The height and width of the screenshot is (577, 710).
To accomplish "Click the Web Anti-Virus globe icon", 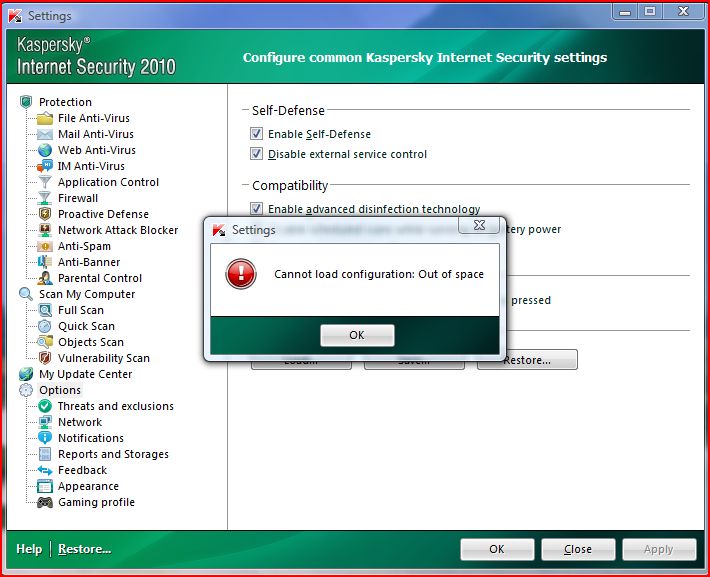I will pyautogui.click(x=45, y=150).
